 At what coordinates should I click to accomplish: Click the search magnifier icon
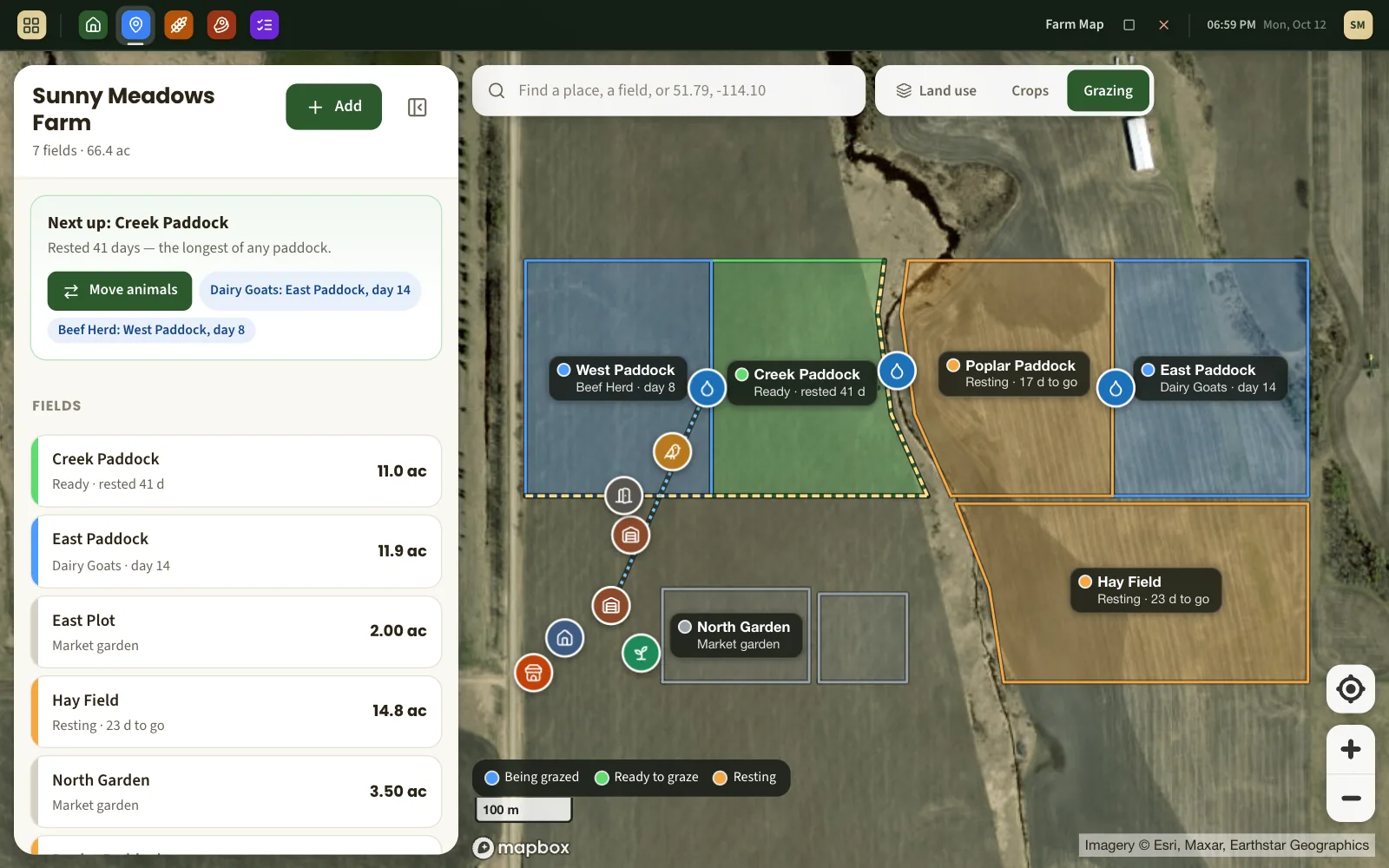[497, 90]
